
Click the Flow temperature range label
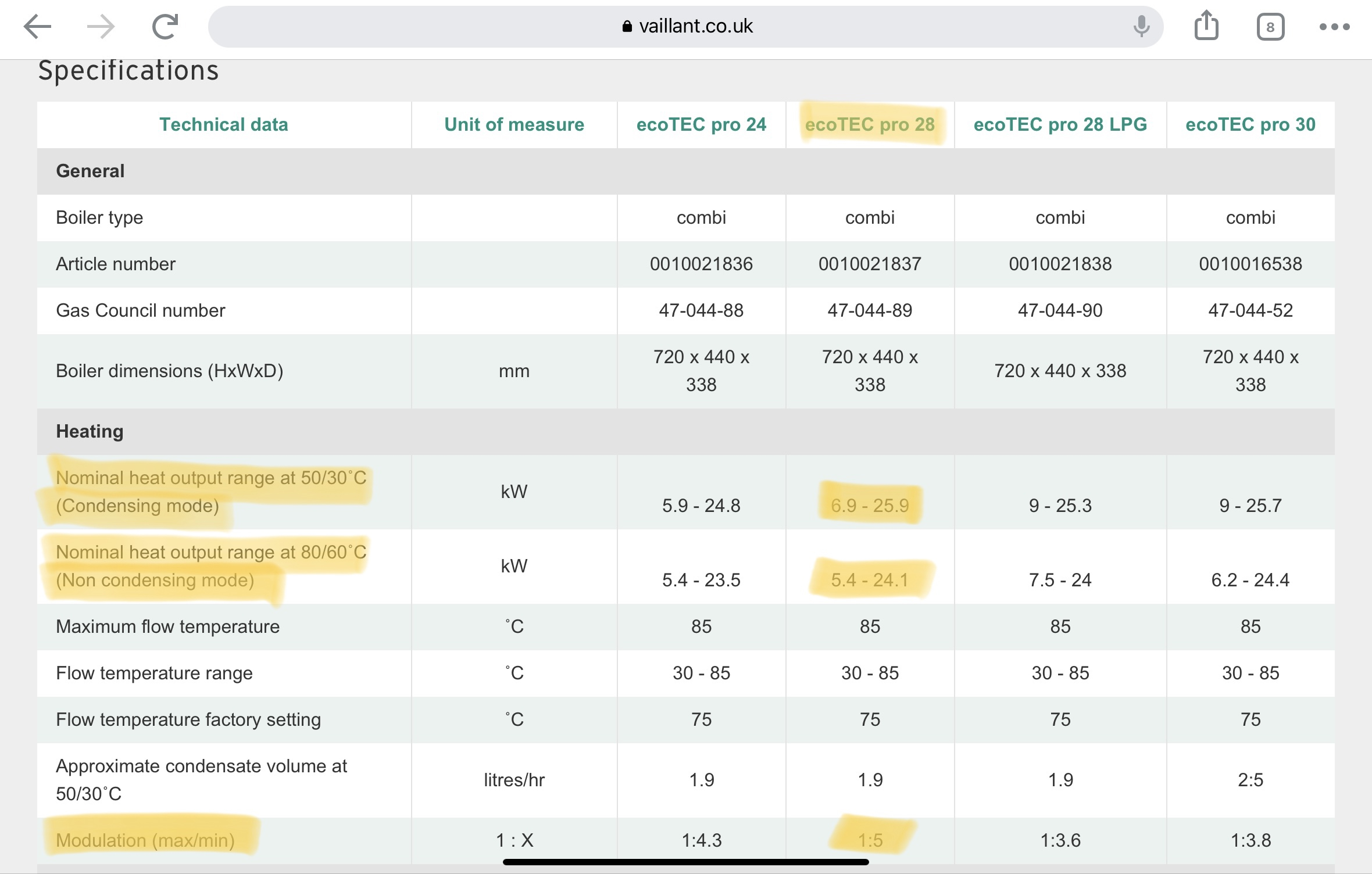pos(154,673)
